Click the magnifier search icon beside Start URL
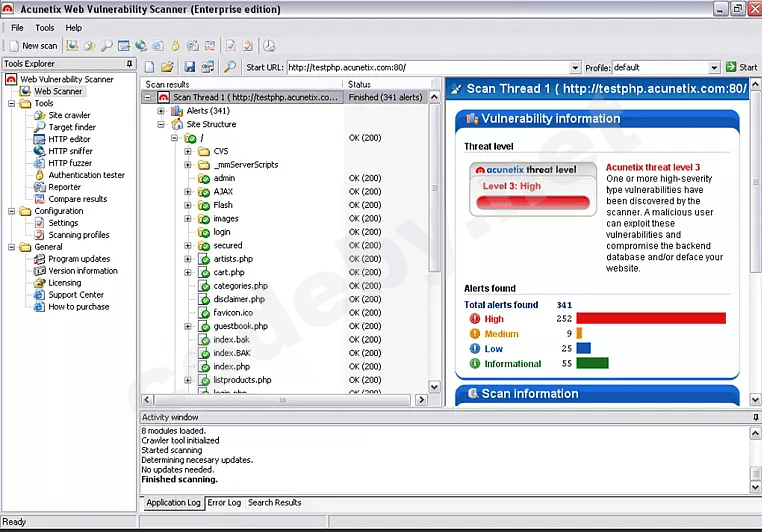Screen dimensions: 762x532 point(230,67)
